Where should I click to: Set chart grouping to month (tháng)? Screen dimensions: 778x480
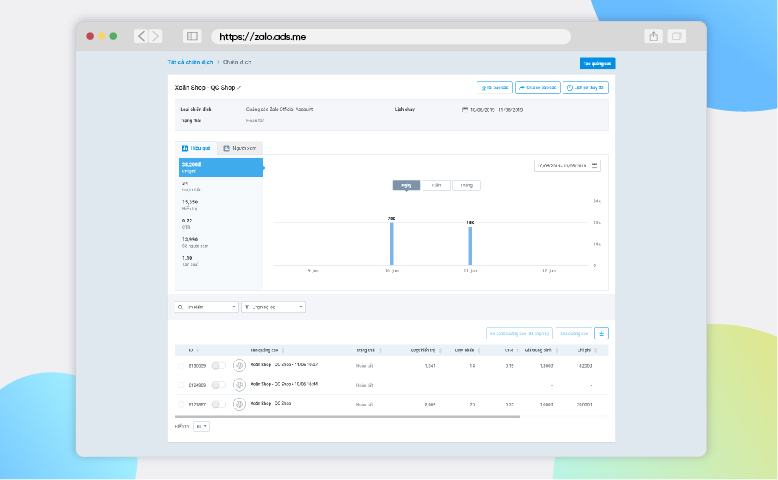pyautogui.click(x=466, y=185)
